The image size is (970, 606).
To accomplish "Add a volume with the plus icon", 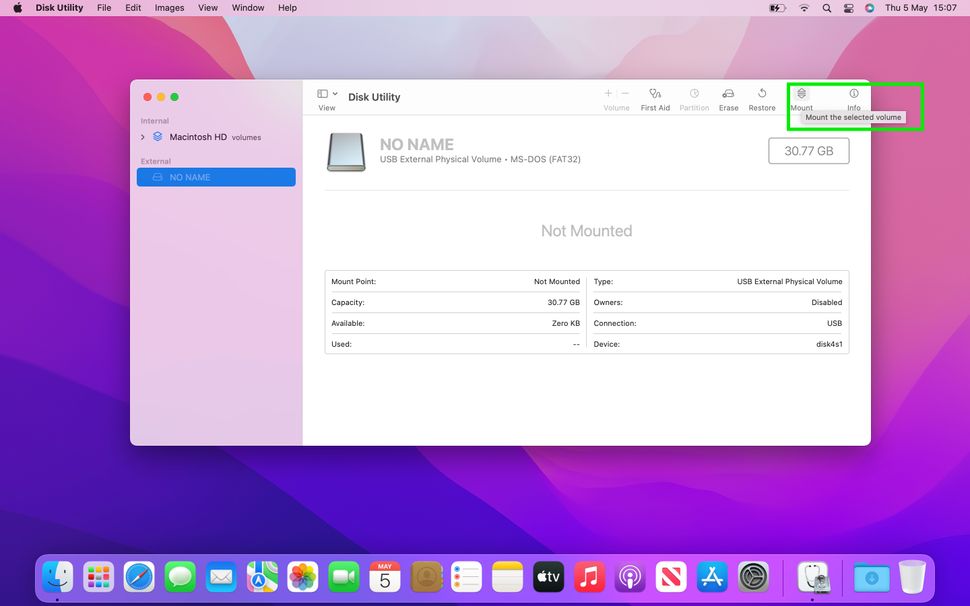I will [x=608, y=93].
